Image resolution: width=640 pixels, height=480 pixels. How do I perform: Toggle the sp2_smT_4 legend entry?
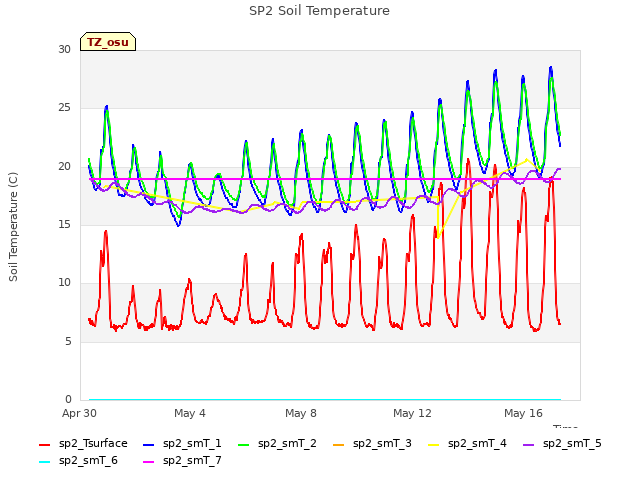467,444
